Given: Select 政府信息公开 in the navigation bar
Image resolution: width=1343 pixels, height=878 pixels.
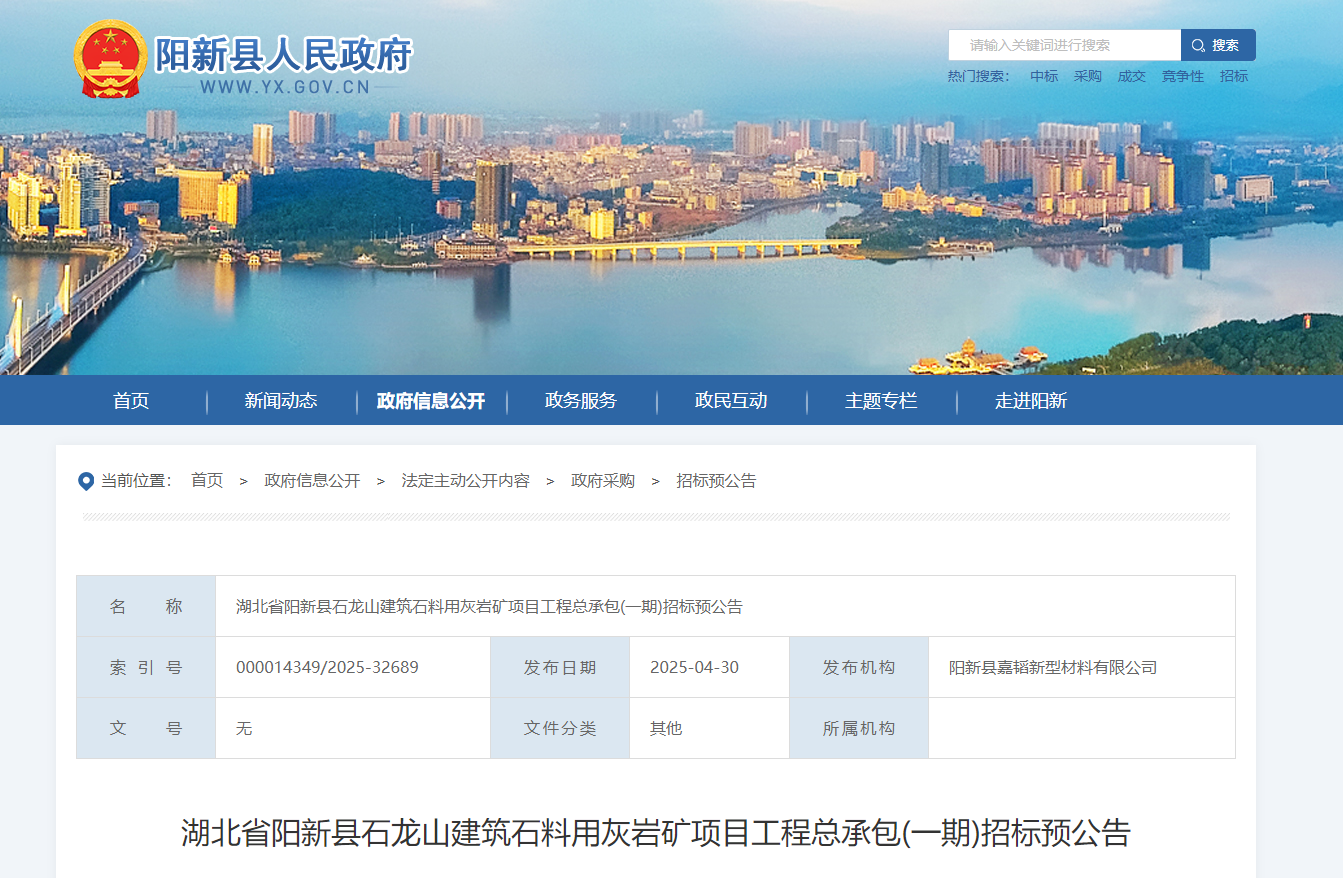Looking at the screenshot, I should (431, 401).
